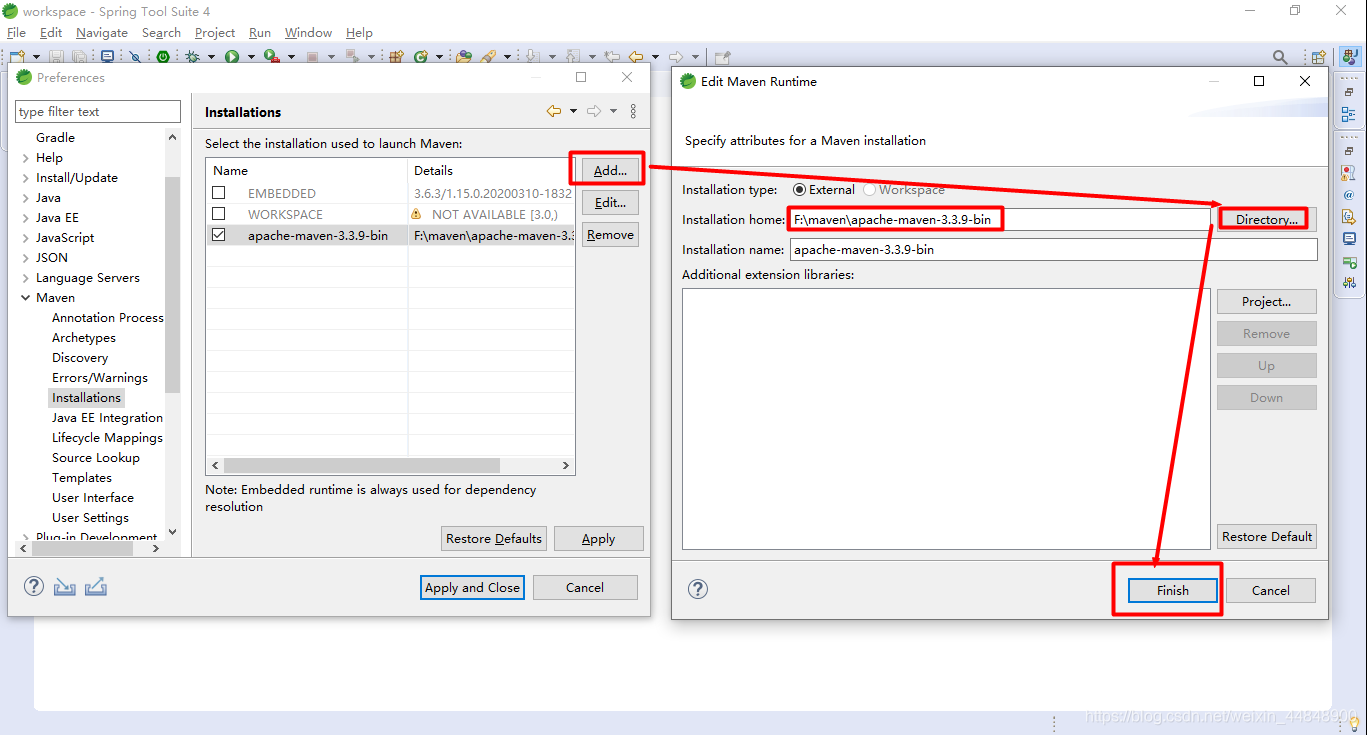
Task: Select the Workspace installation type radio
Action: pos(869,189)
